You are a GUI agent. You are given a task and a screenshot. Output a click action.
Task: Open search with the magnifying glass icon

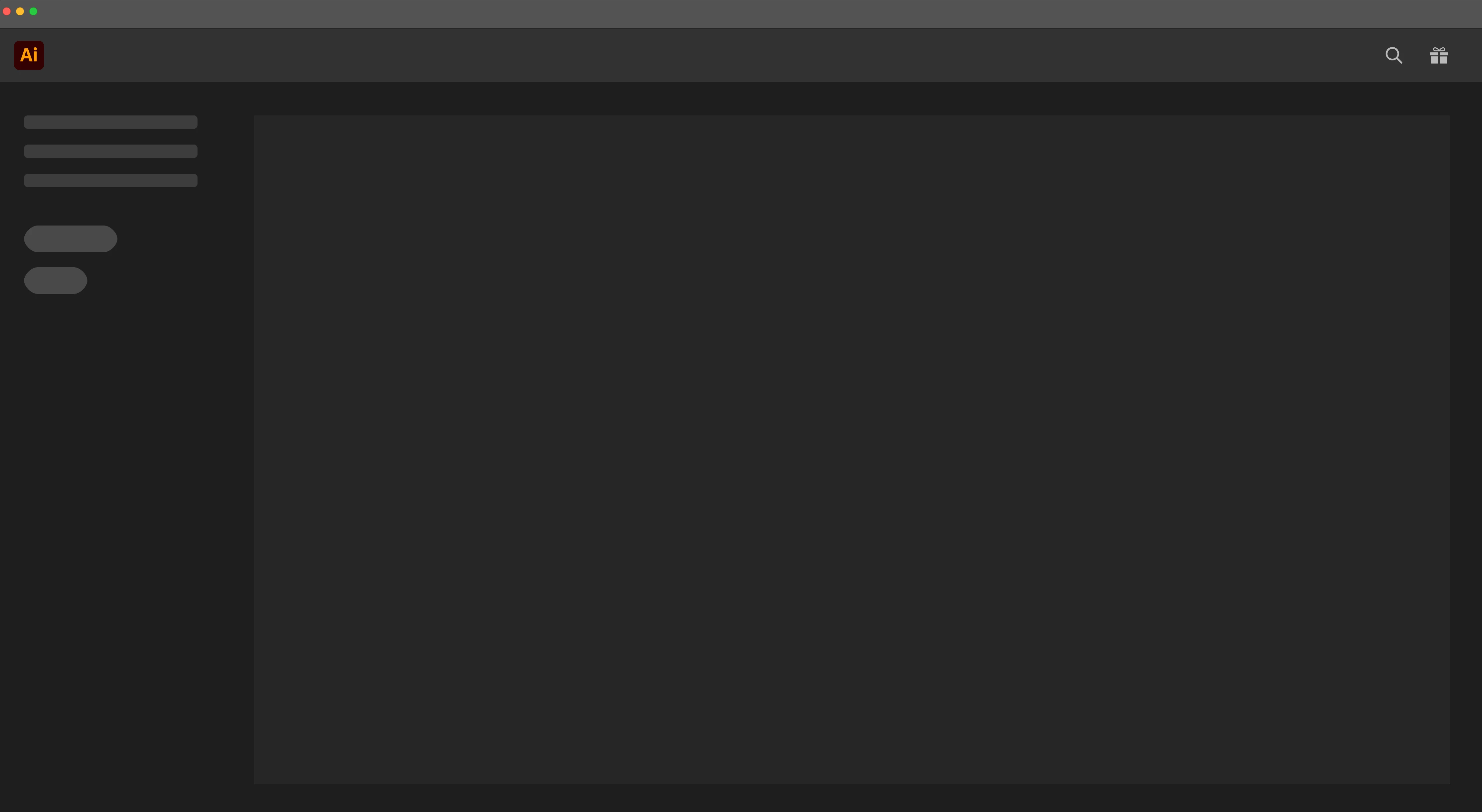[1393, 55]
